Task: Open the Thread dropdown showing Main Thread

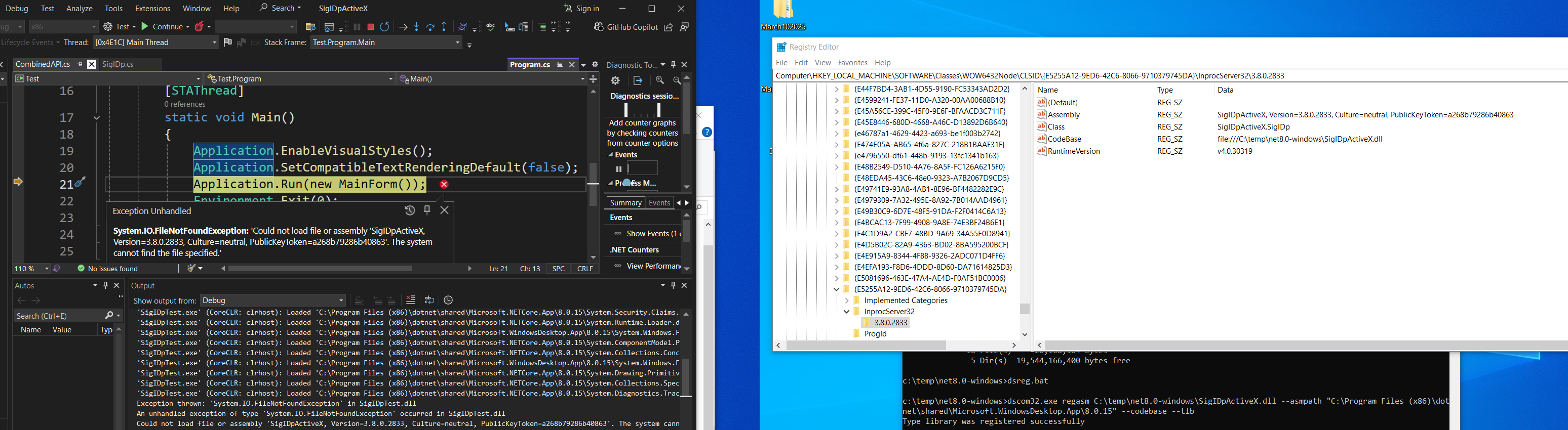Action: (156, 42)
